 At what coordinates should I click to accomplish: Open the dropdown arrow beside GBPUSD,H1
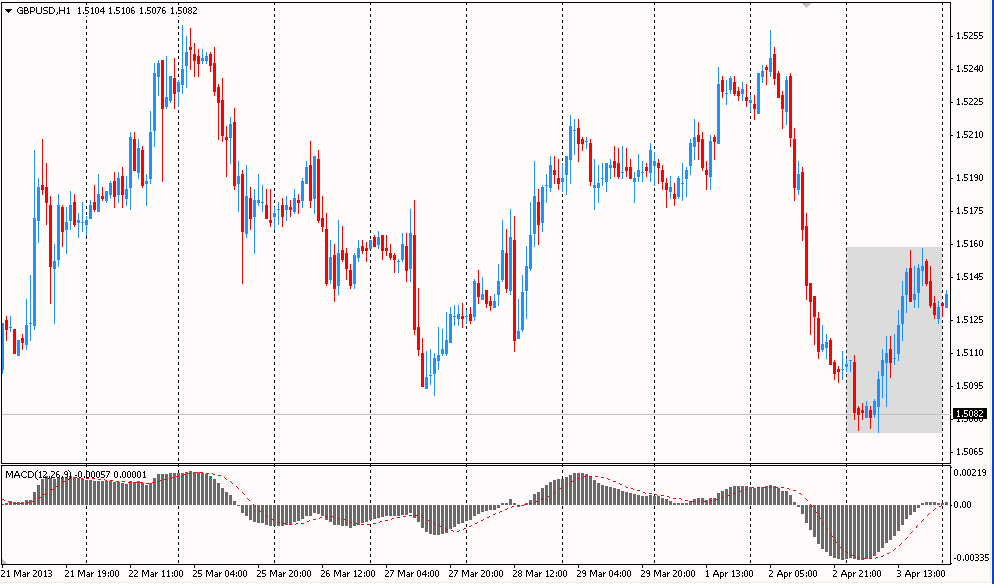(8, 10)
